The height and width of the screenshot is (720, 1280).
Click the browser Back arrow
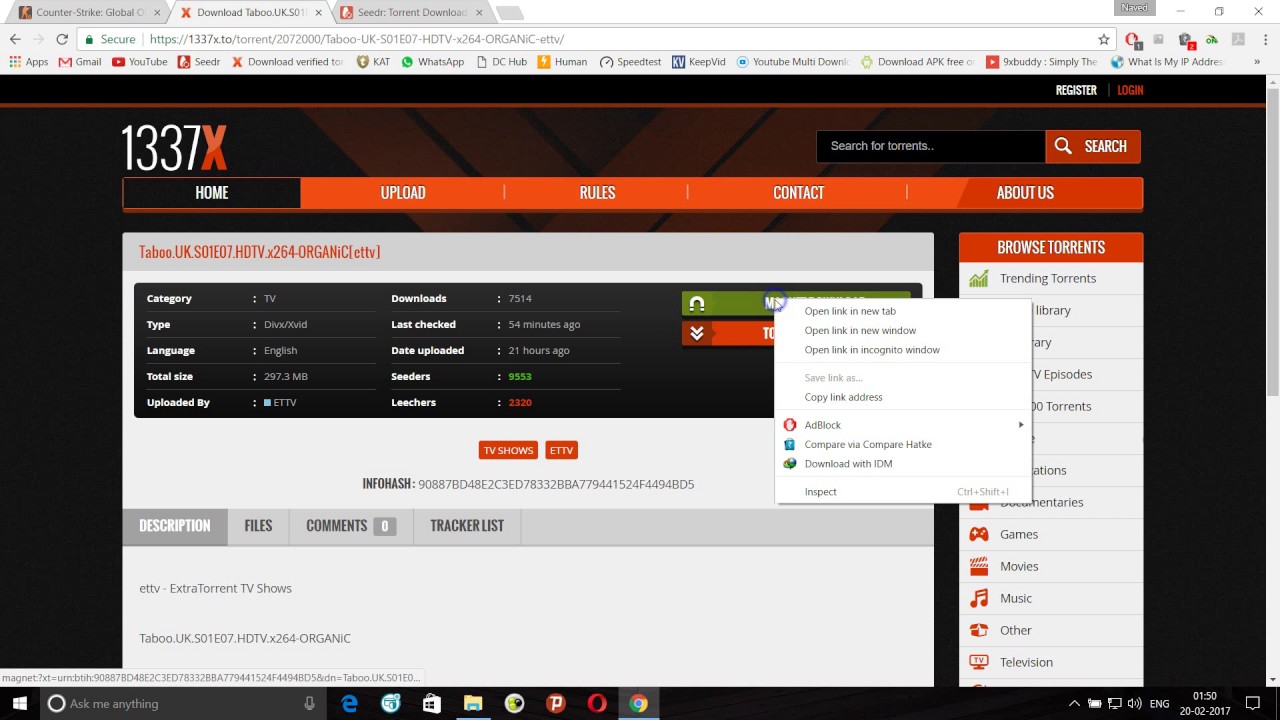tap(15, 39)
